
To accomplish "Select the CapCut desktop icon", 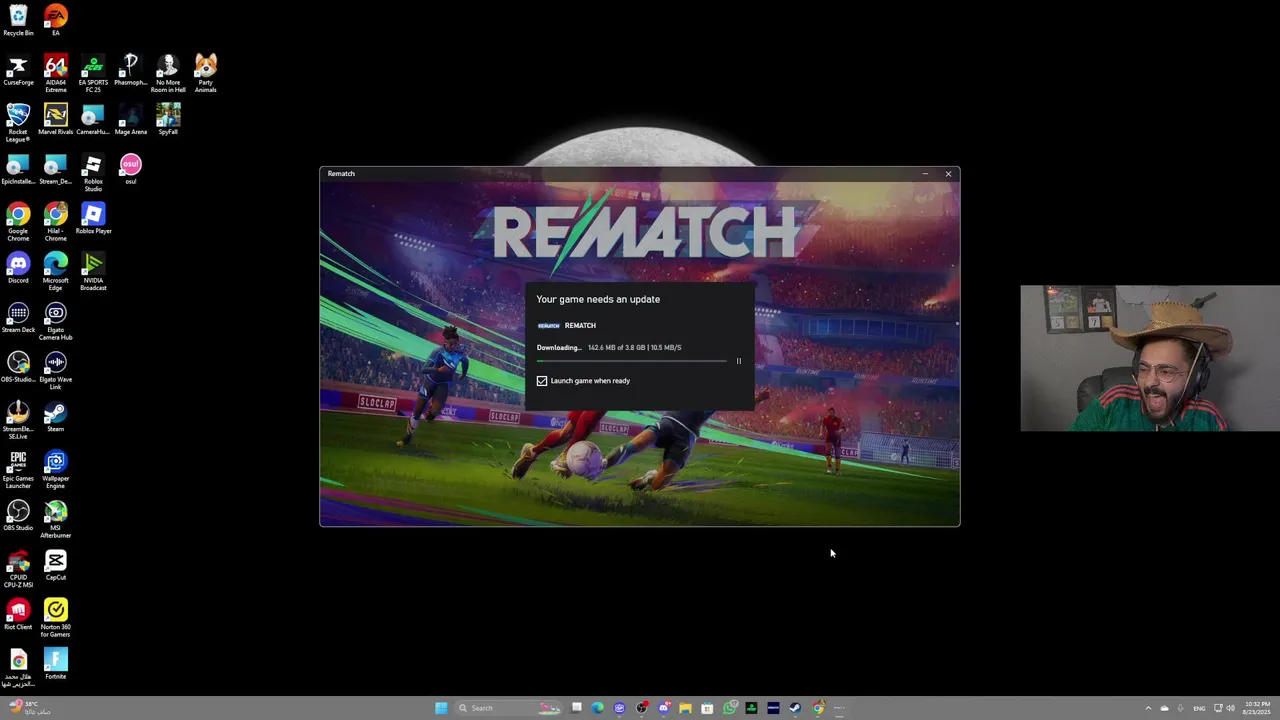I will tap(56, 565).
